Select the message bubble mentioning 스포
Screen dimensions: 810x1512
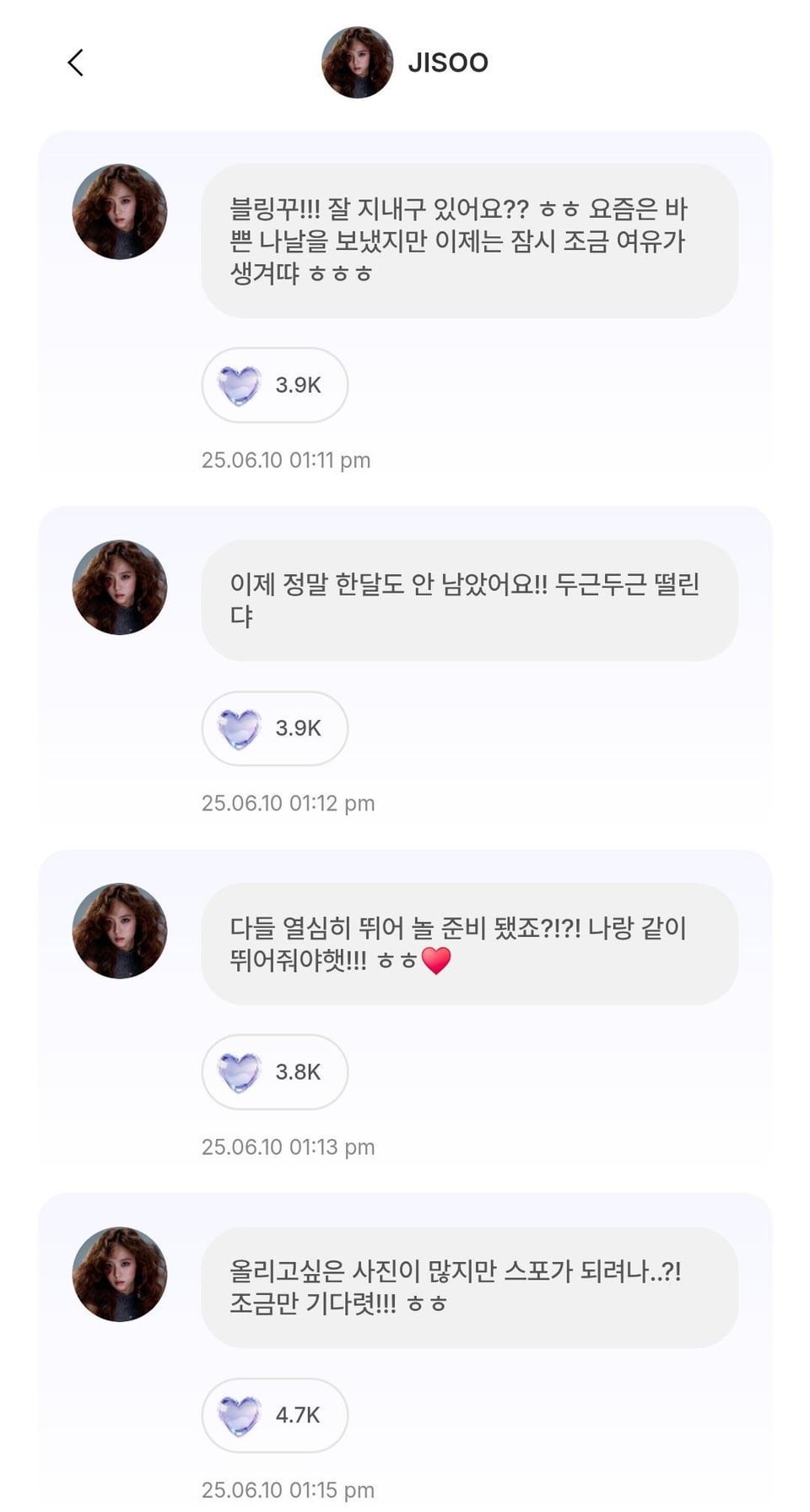(469, 1287)
